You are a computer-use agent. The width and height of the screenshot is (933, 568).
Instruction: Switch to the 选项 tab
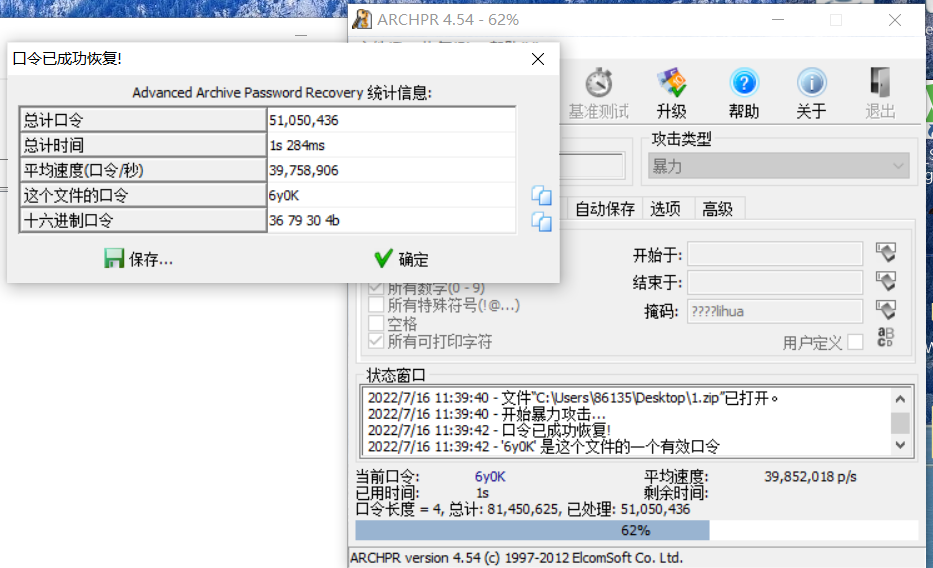[665, 209]
